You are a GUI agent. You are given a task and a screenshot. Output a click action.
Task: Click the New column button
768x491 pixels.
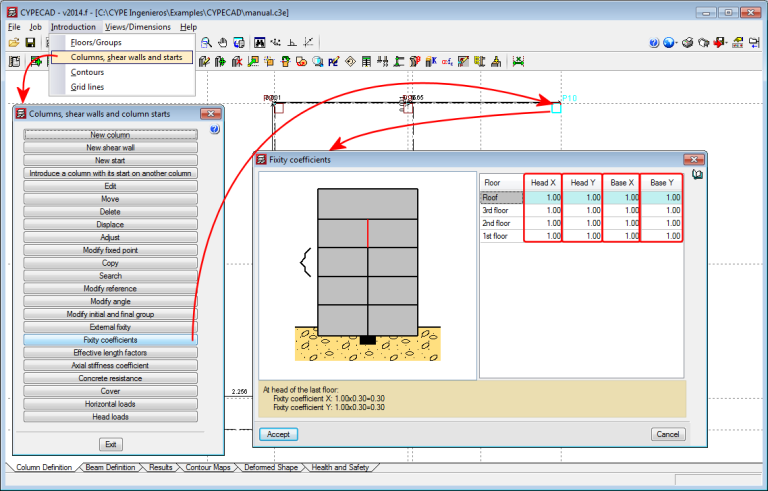pos(110,135)
